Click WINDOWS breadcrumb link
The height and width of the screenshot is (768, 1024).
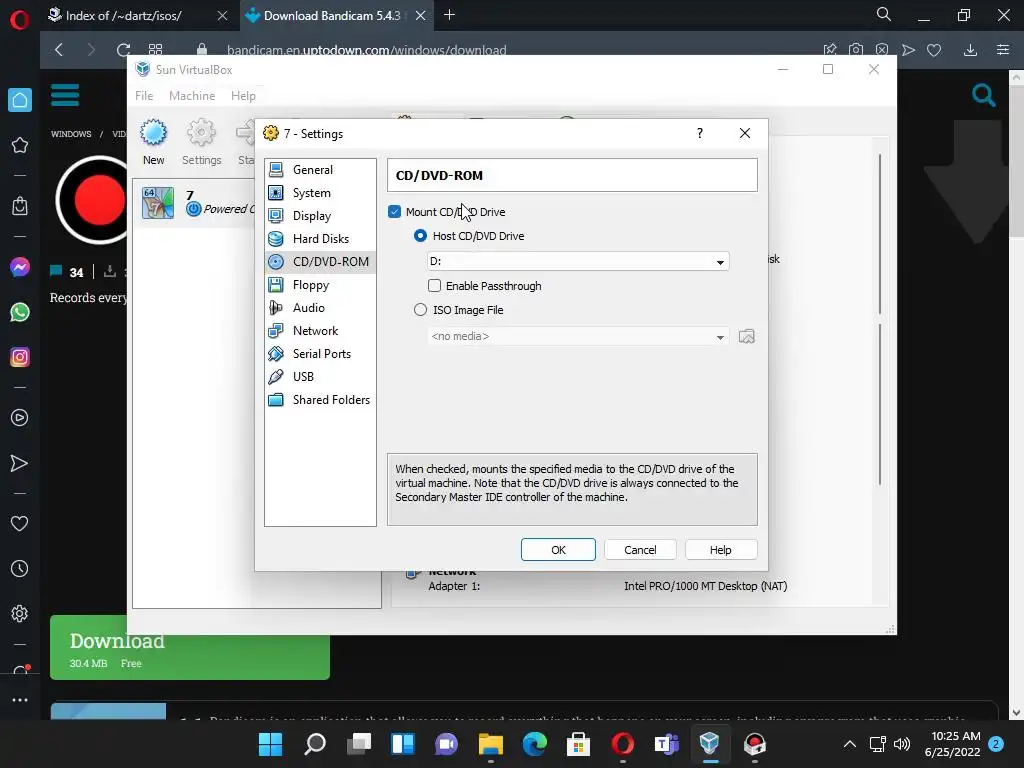[x=71, y=134]
